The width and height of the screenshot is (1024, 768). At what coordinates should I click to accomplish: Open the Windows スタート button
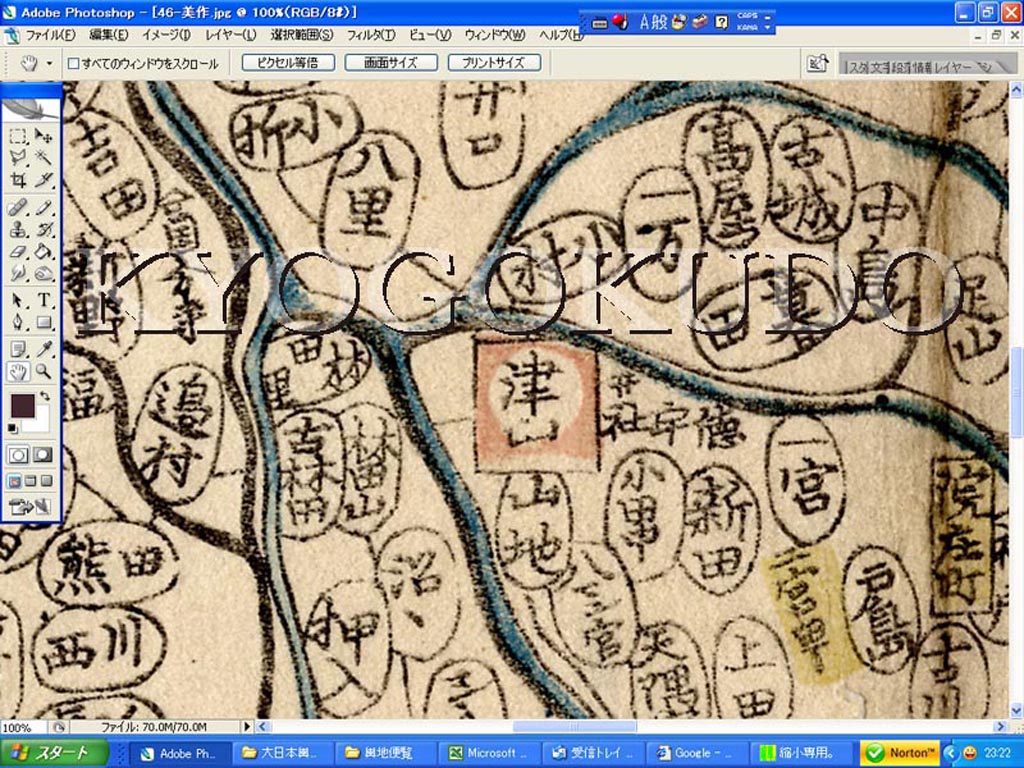54,753
